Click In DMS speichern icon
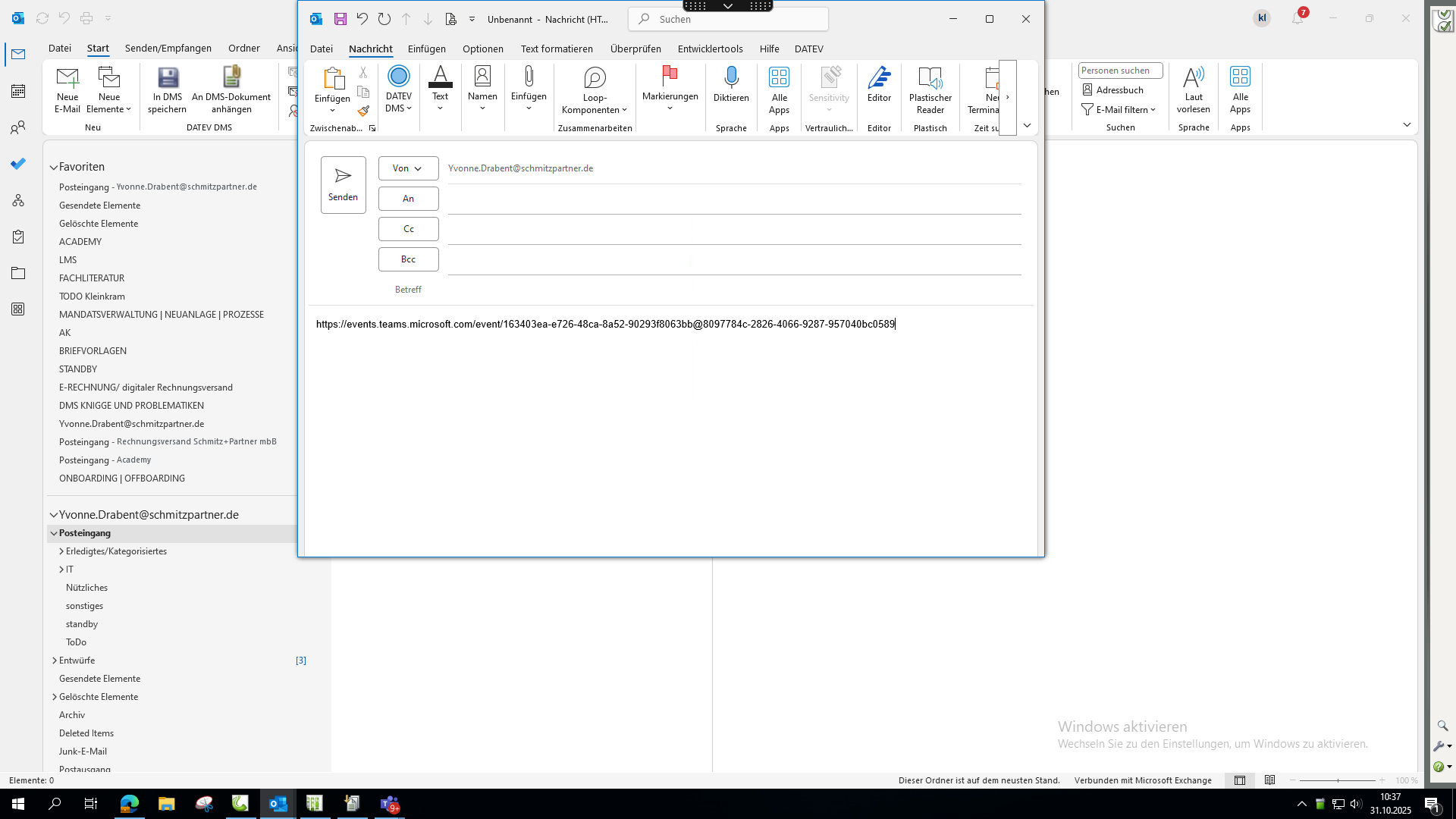Viewport: 1456px width, 819px height. (x=168, y=77)
